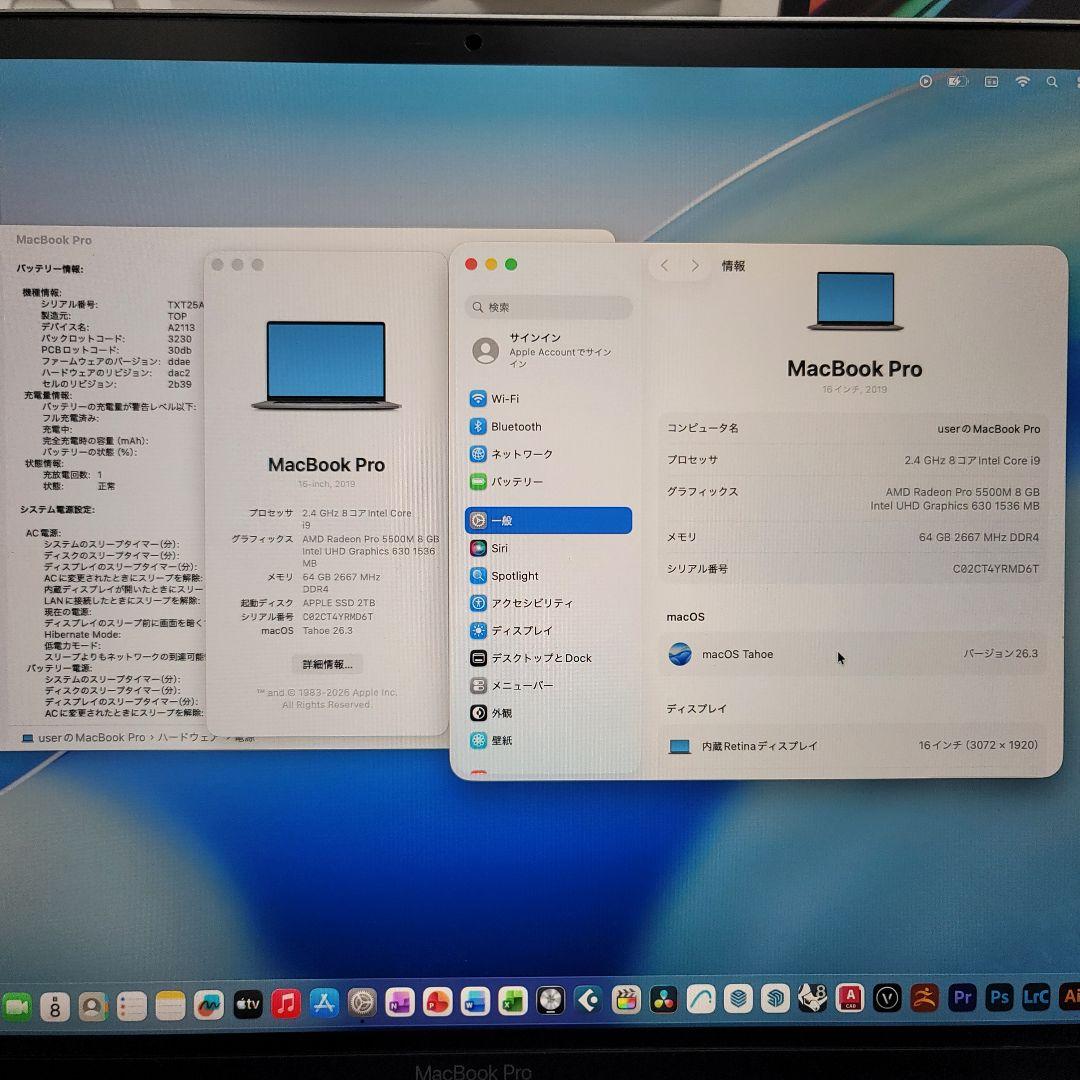Open the App Store dock icon
This screenshot has width=1080, height=1080.
click(324, 1004)
